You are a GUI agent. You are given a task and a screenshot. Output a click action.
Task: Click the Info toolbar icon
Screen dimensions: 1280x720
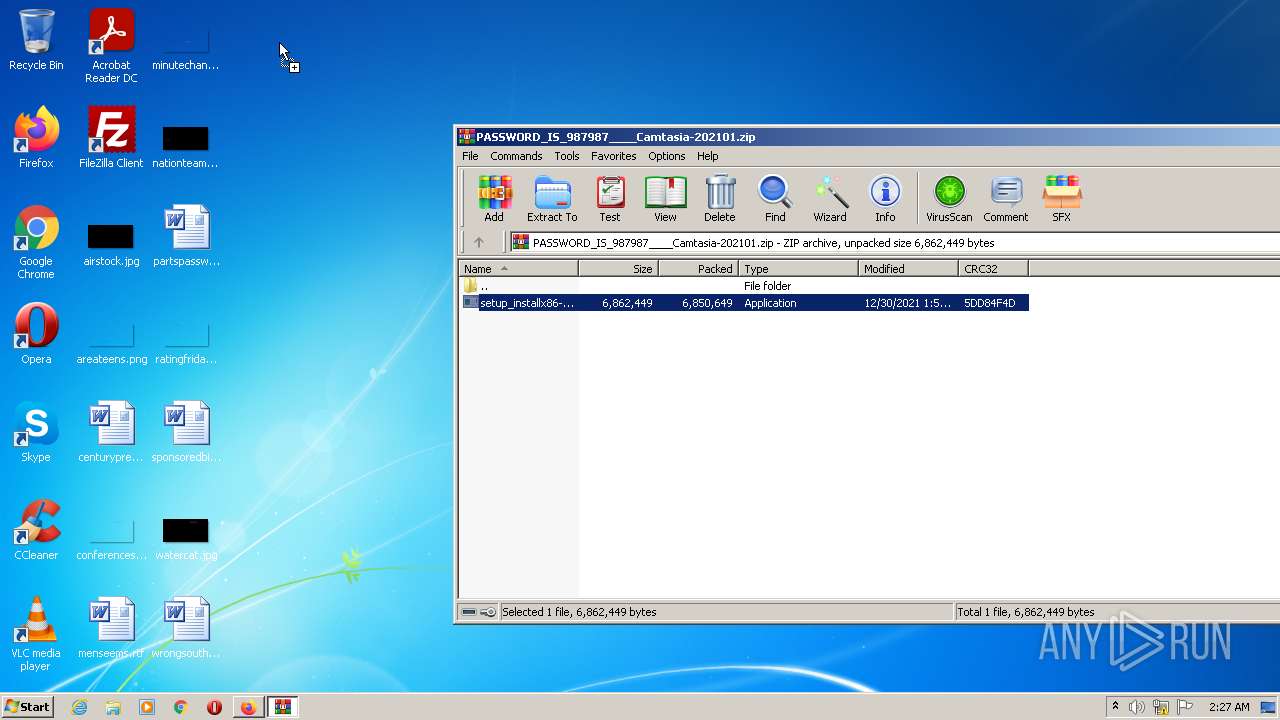[x=885, y=199]
